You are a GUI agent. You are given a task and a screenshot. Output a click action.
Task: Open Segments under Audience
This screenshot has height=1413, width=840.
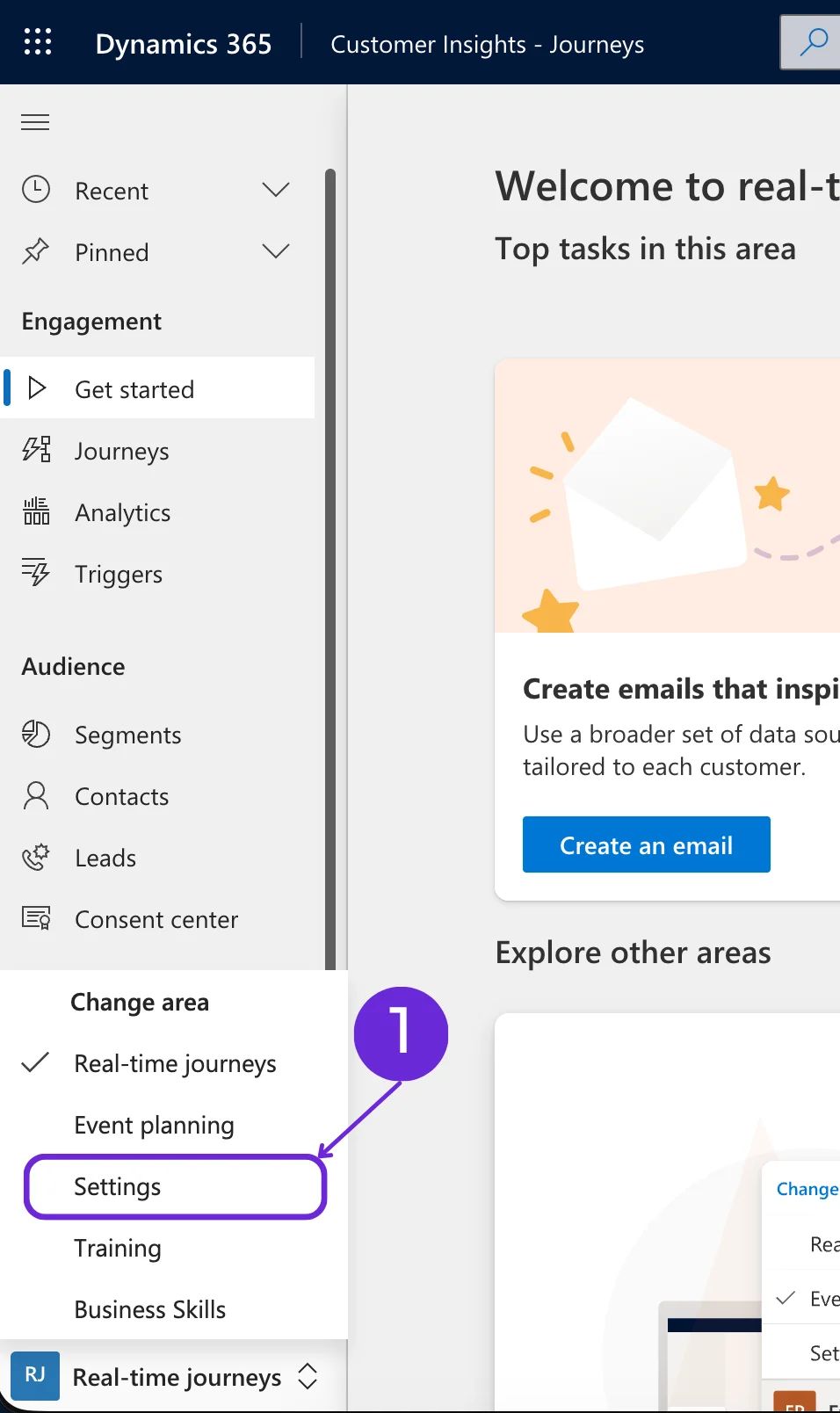(x=158, y=735)
